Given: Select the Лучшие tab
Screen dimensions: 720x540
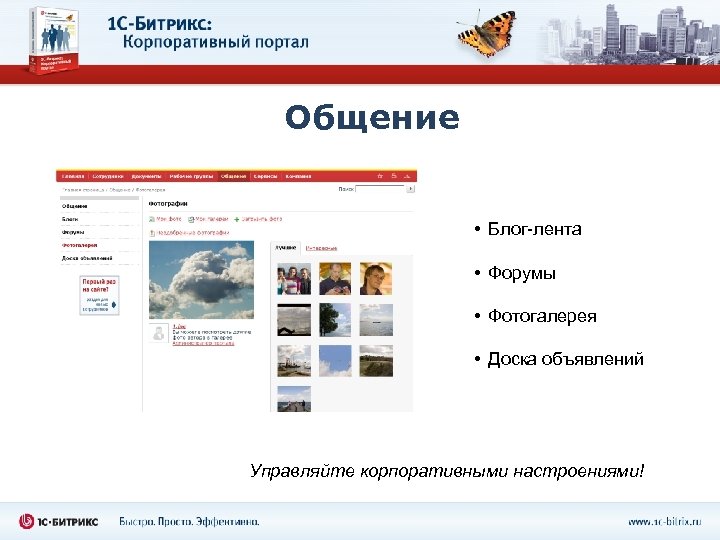Looking at the screenshot, I should [285, 248].
